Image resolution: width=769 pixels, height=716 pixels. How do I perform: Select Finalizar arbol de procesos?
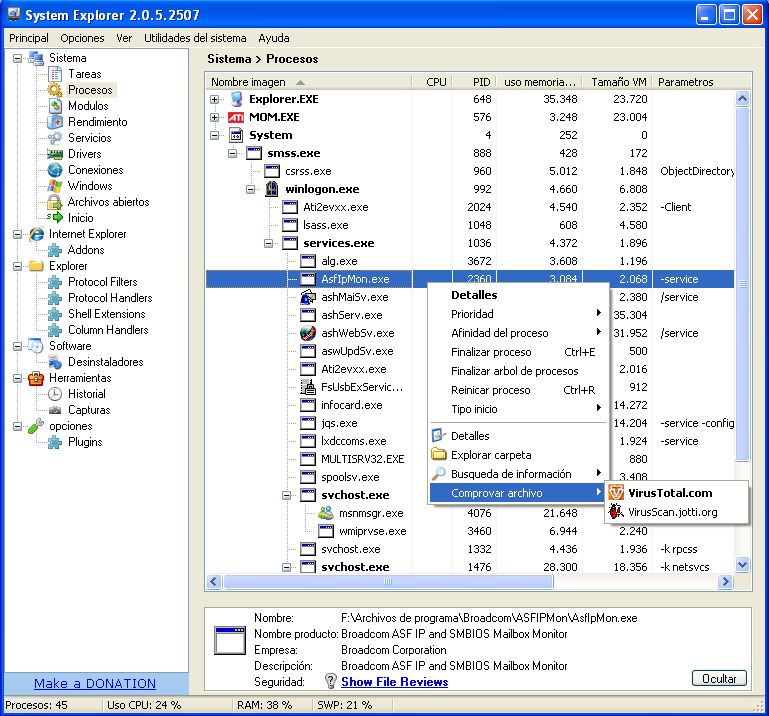click(519, 371)
